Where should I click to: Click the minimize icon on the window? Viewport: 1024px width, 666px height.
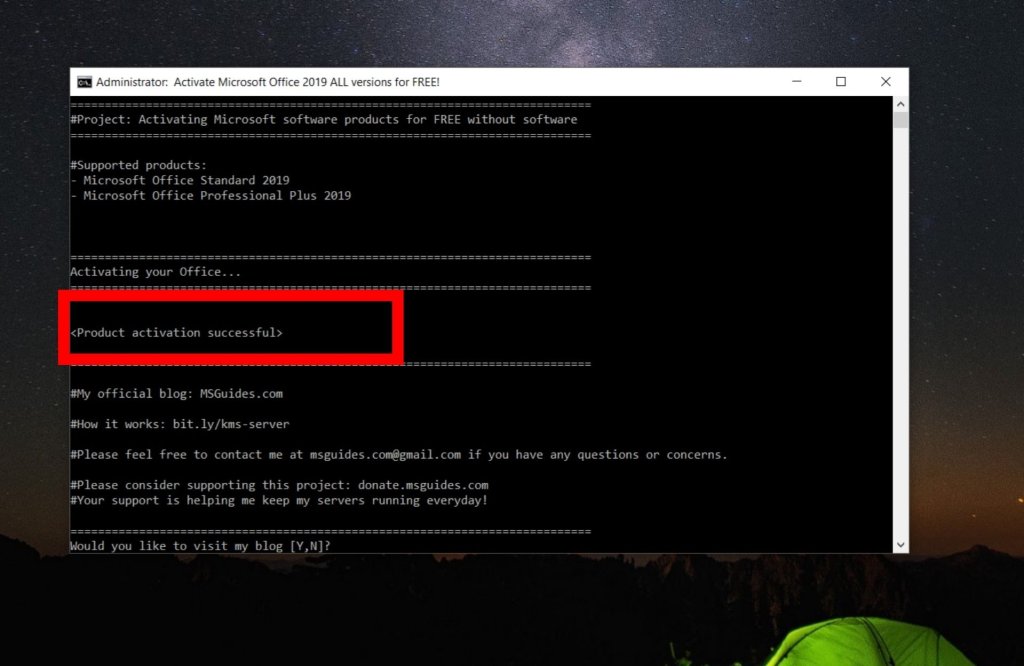point(795,81)
